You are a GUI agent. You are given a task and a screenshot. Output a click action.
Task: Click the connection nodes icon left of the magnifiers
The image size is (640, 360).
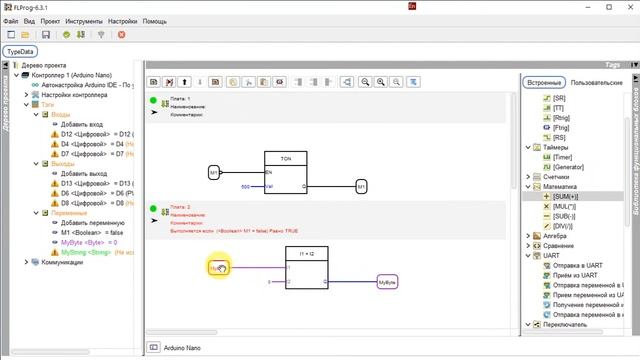point(347,82)
